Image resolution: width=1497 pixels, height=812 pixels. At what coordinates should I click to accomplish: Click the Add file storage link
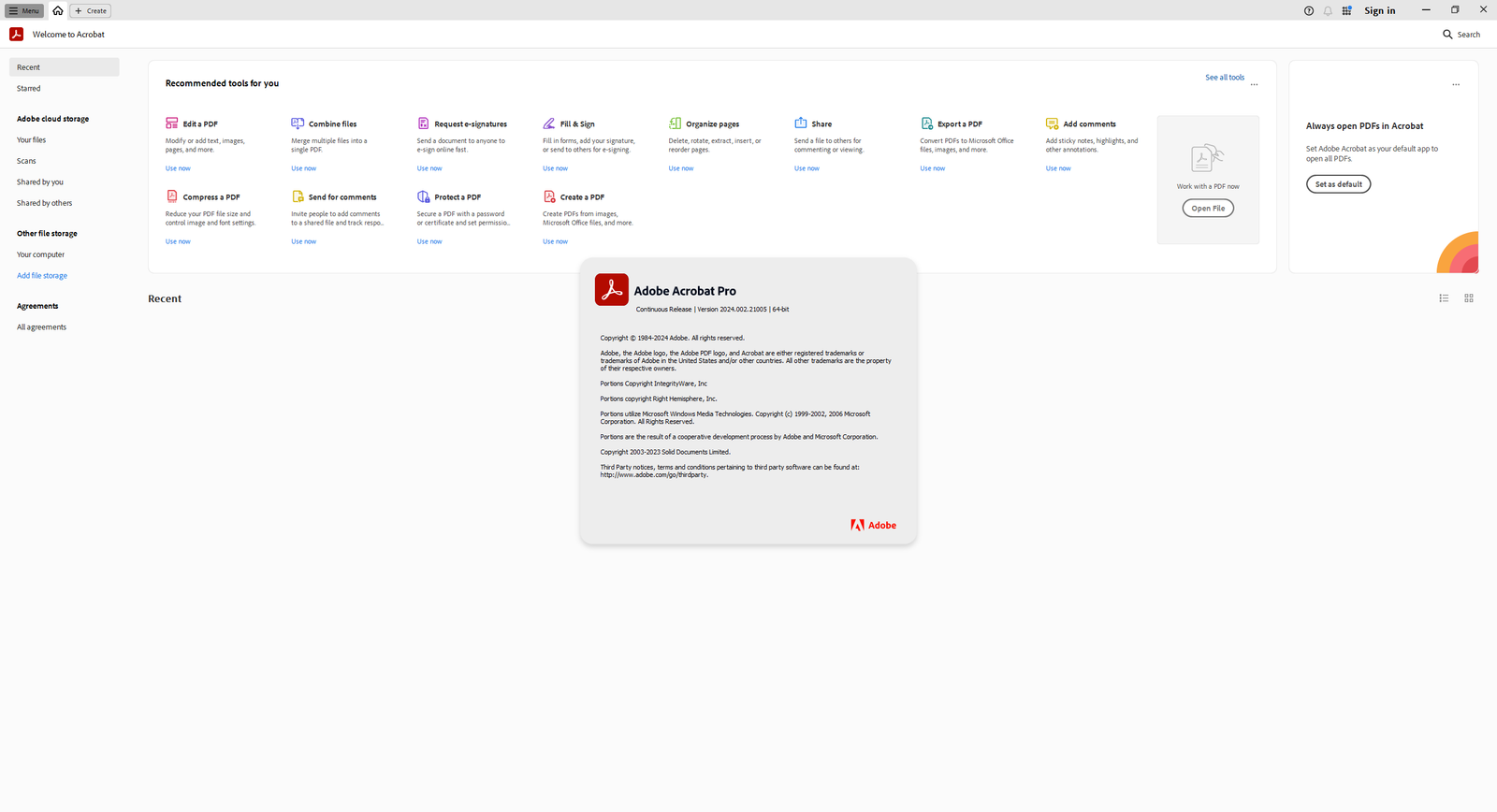tap(42, 276)
